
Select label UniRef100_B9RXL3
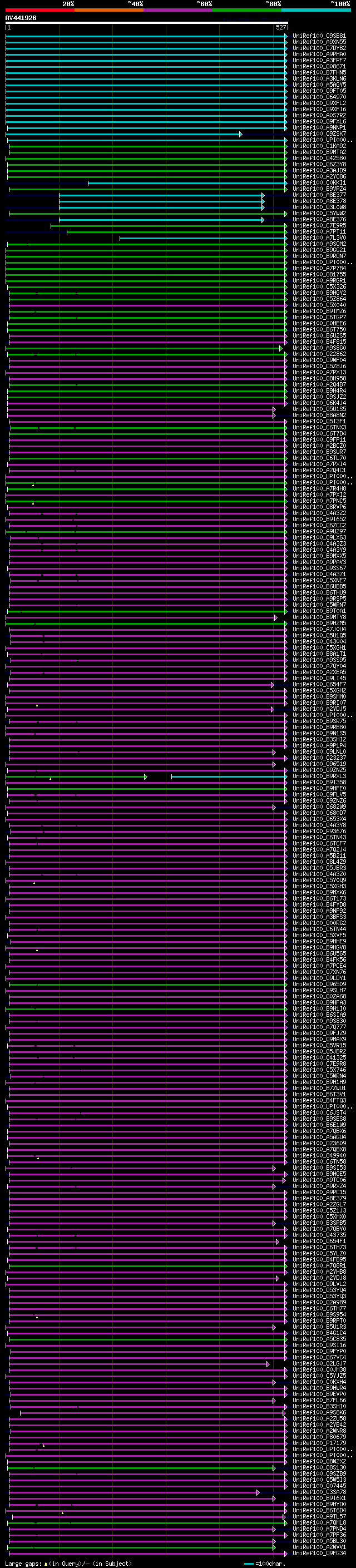(x=319, y=776)
